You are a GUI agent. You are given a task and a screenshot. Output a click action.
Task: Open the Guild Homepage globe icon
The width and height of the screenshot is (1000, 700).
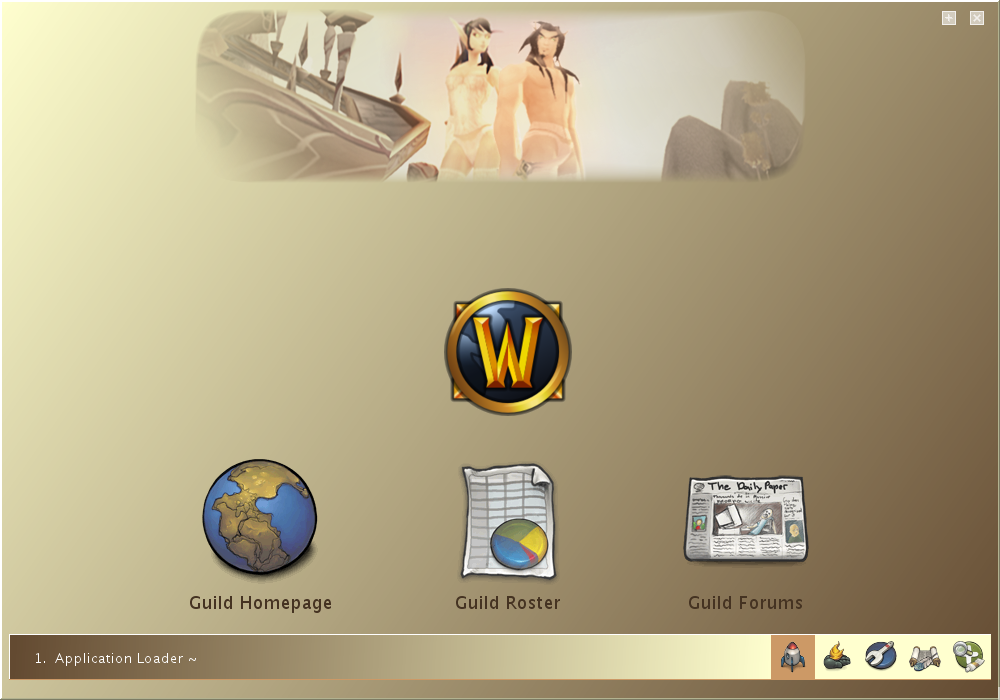260,516
